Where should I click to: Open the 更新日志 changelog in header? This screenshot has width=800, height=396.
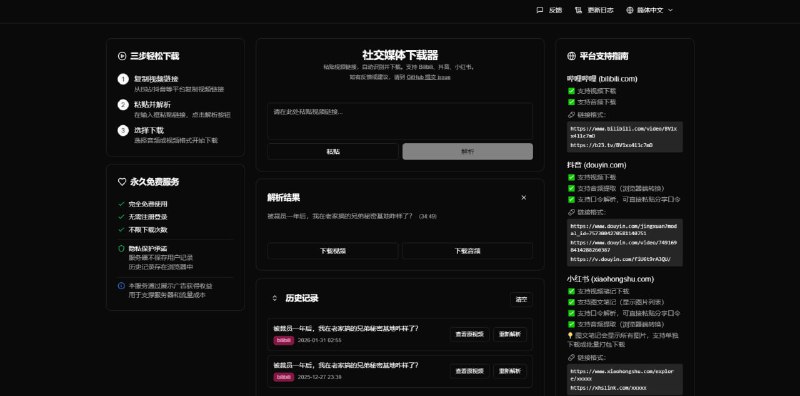pos(594,10)
